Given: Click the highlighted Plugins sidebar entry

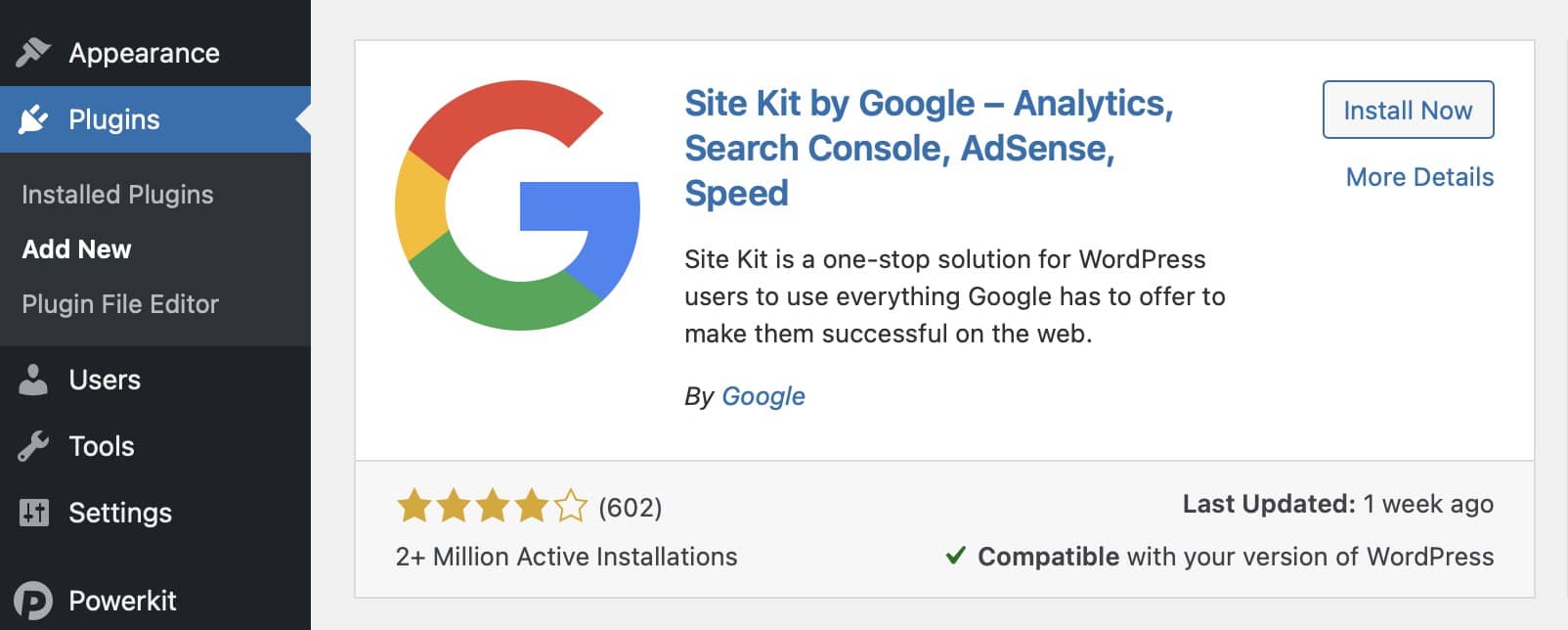Looking at the screenshot, I should coord(114,119).
